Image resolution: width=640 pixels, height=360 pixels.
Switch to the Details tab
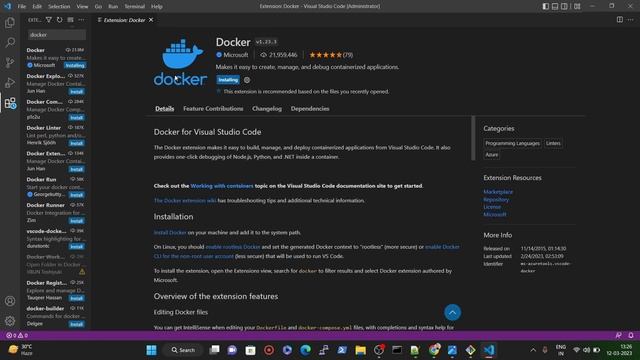pyautogui.click(x=164, y=109)
